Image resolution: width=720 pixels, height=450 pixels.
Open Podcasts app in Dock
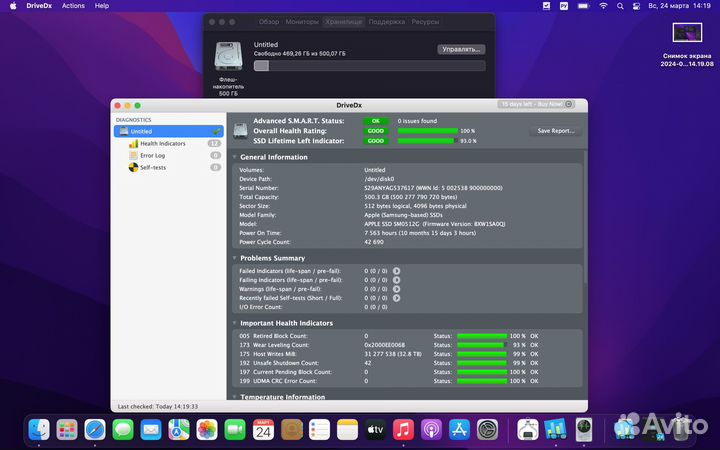[432, 430]
